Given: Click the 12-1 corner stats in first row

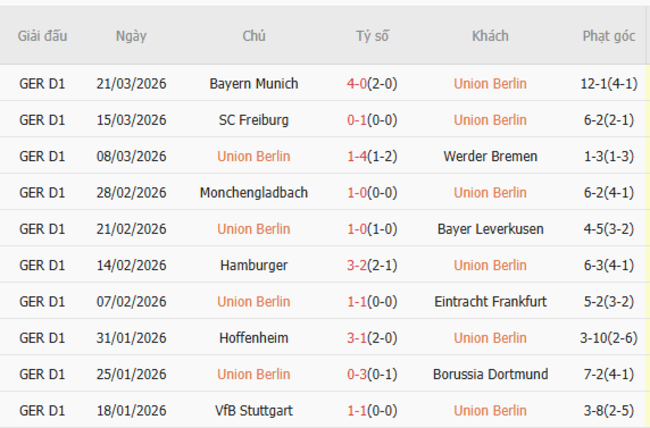Looking at the screenshot, I should coord(596,84).
